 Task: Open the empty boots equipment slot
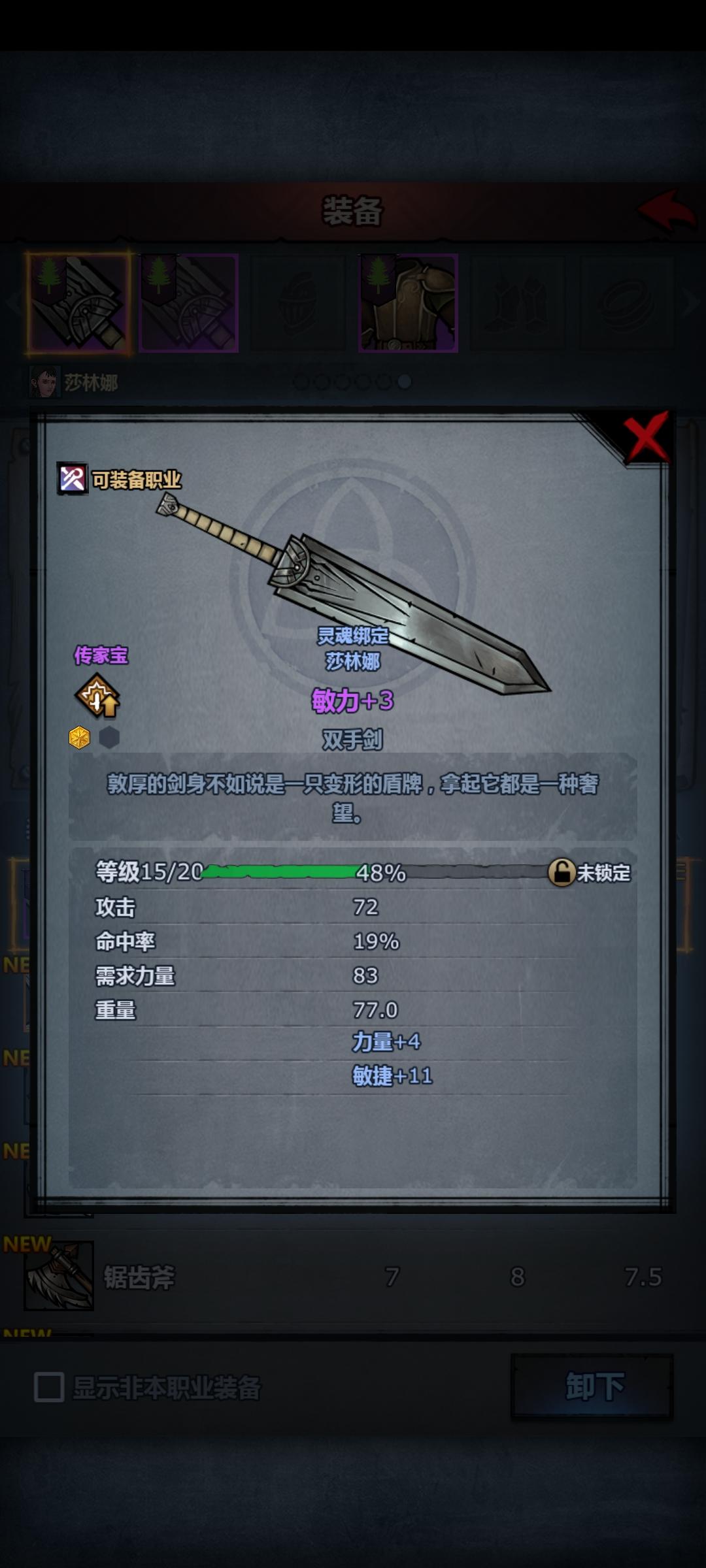pos(518,303)
